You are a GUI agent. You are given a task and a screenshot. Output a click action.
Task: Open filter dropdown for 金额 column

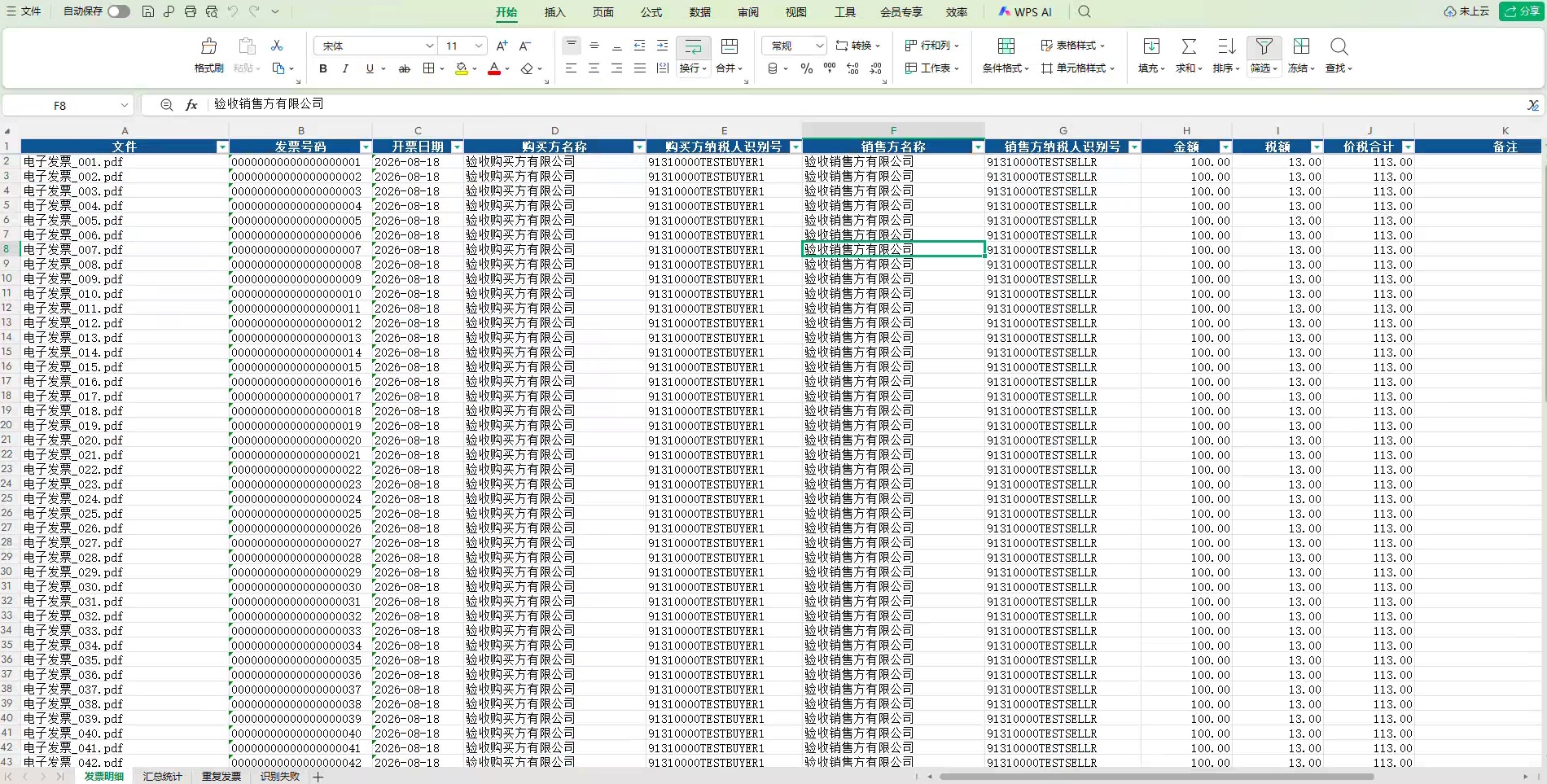pyautogui.click(x=1225, y=147)
